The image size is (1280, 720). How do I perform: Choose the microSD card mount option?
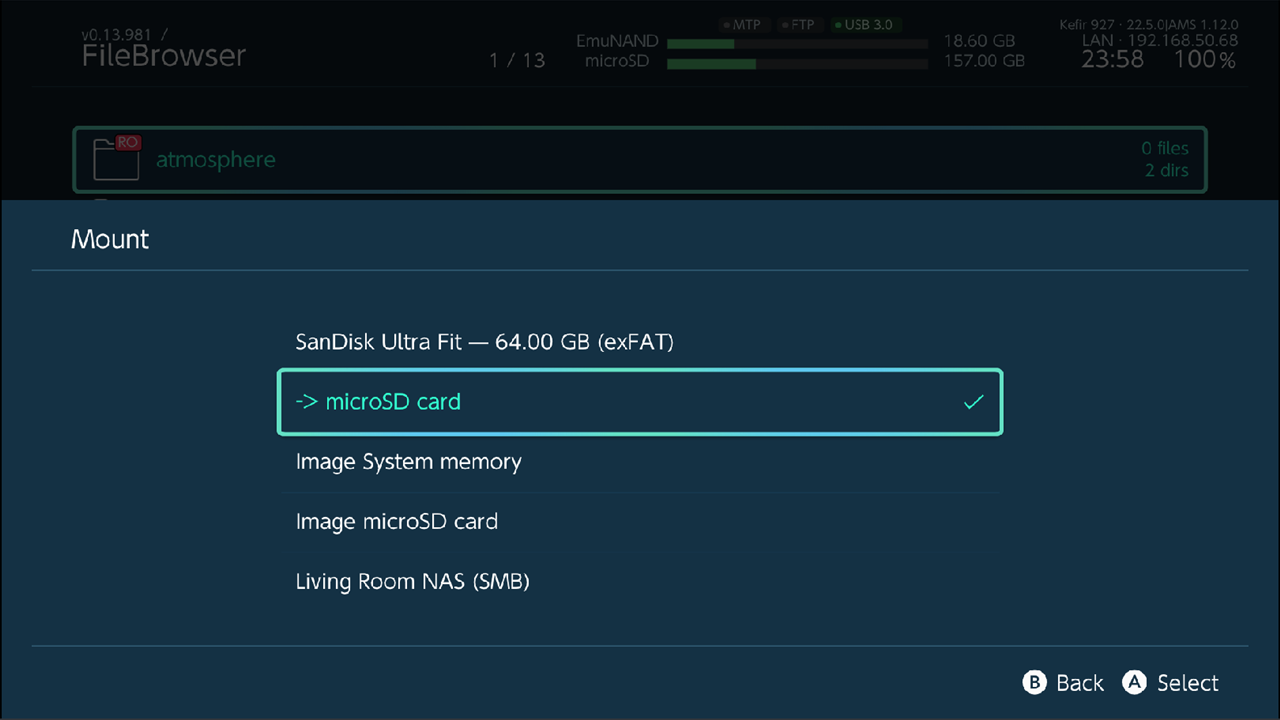point(640,402)
